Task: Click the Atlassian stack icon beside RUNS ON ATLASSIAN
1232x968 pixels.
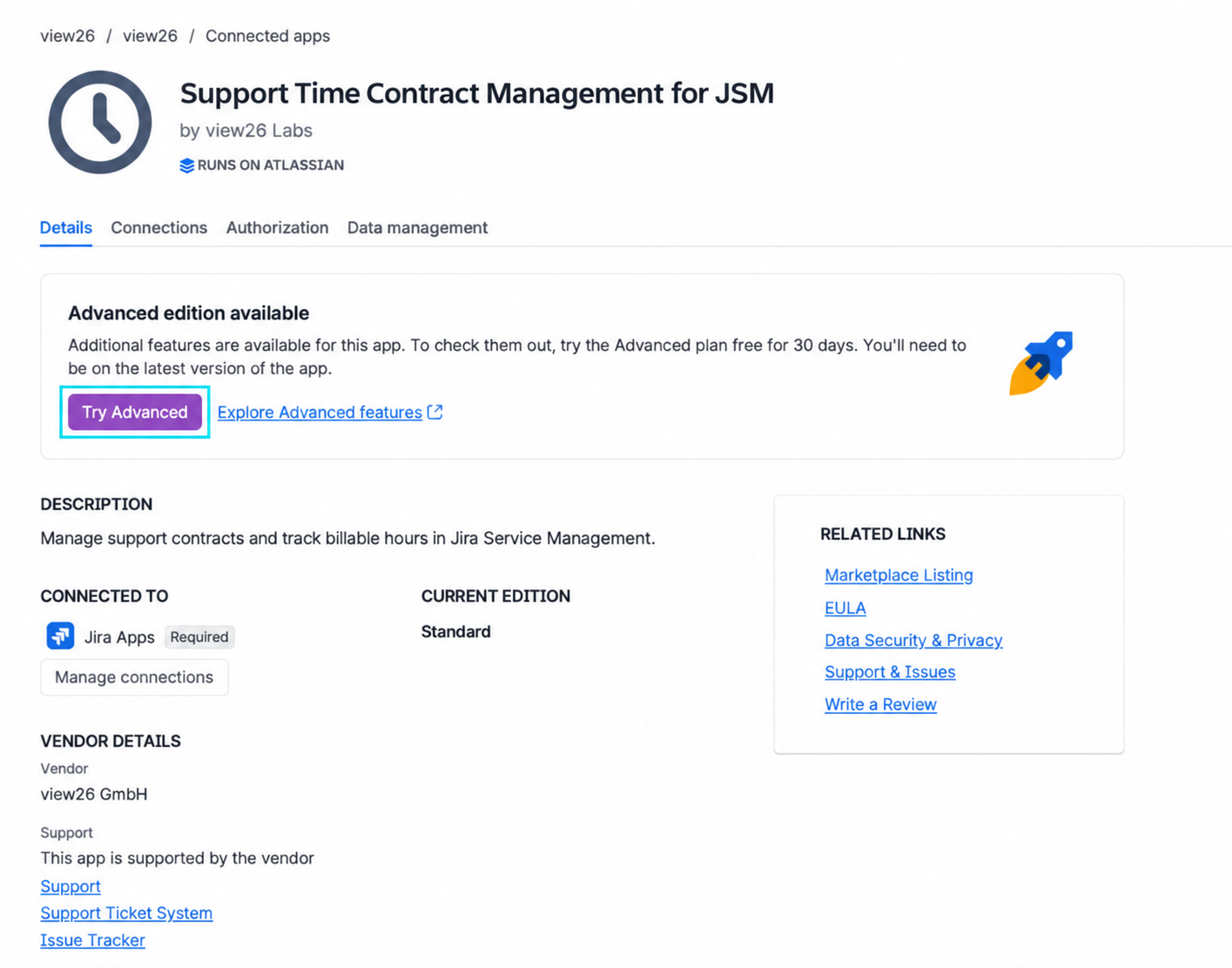Action: tap(186, 165)
